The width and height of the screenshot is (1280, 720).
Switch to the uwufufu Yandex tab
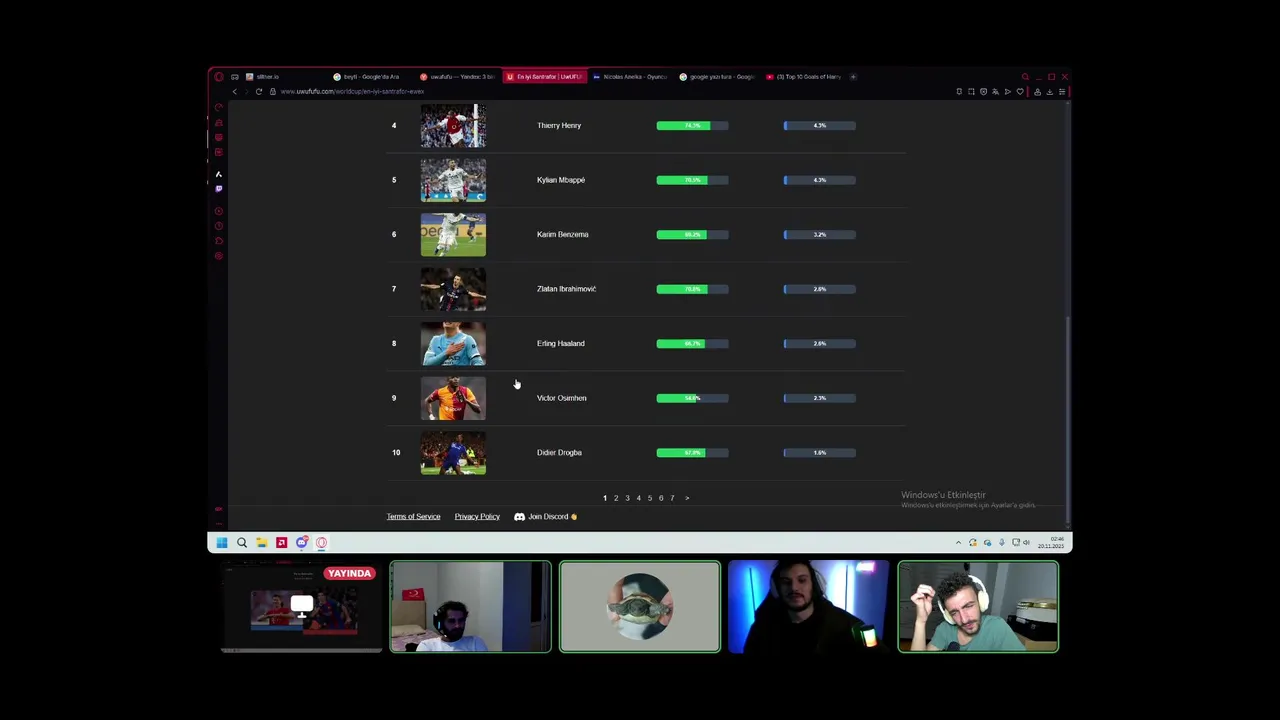pyautogui.click(x=459, y=77)
